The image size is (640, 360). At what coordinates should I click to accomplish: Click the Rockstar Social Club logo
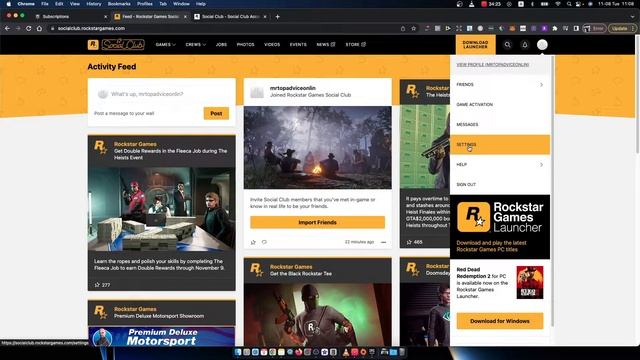[x=116, y=44]
